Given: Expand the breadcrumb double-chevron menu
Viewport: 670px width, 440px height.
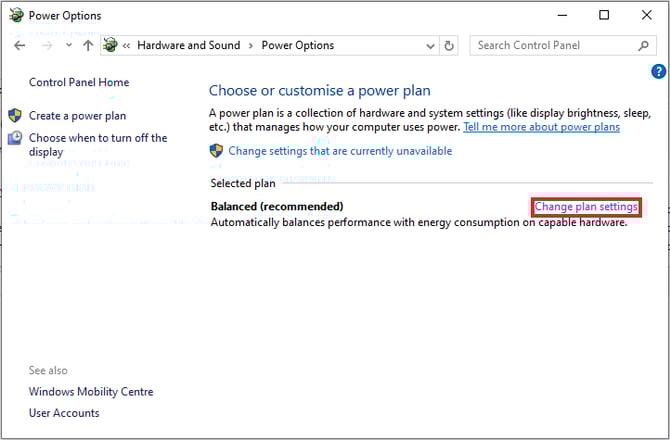Looking at the screenshot, I should coord(127,46).
